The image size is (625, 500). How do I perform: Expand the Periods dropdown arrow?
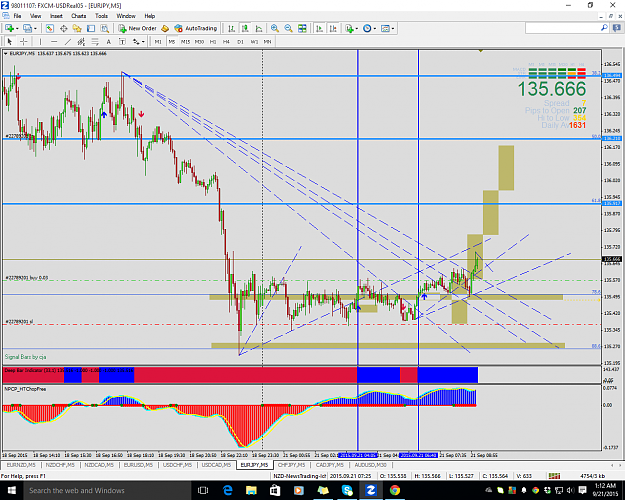pyautogui.click(x=375, y=29)
